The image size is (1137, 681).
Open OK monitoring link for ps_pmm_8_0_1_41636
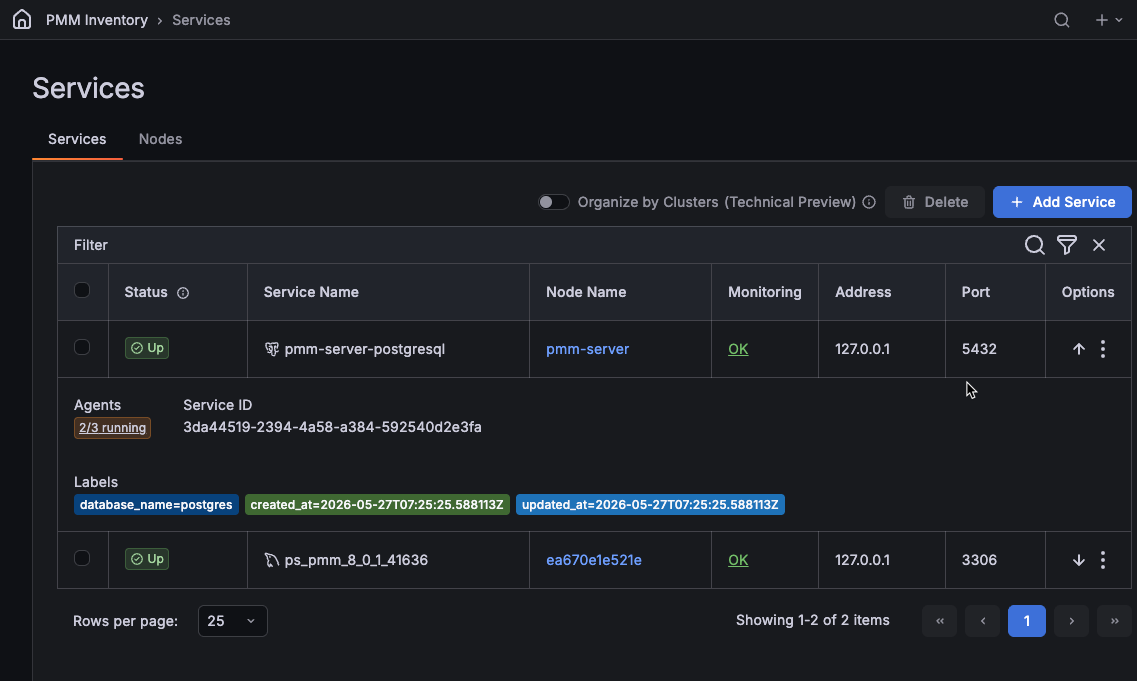point(738,561)
